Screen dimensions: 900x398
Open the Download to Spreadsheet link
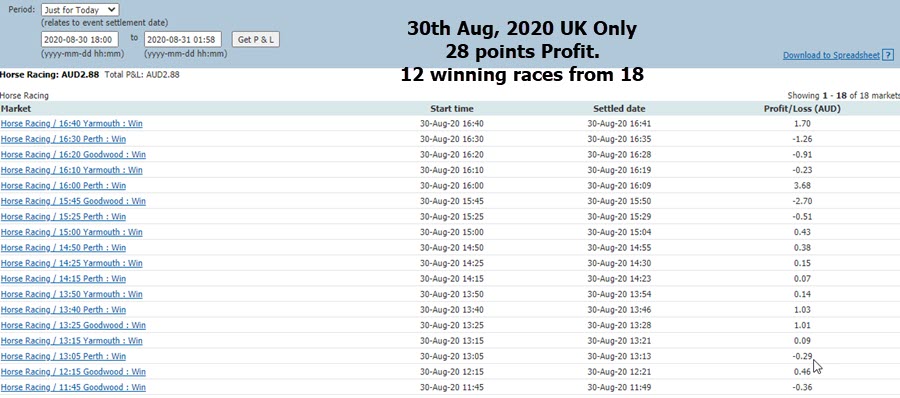tap(831, 55)
